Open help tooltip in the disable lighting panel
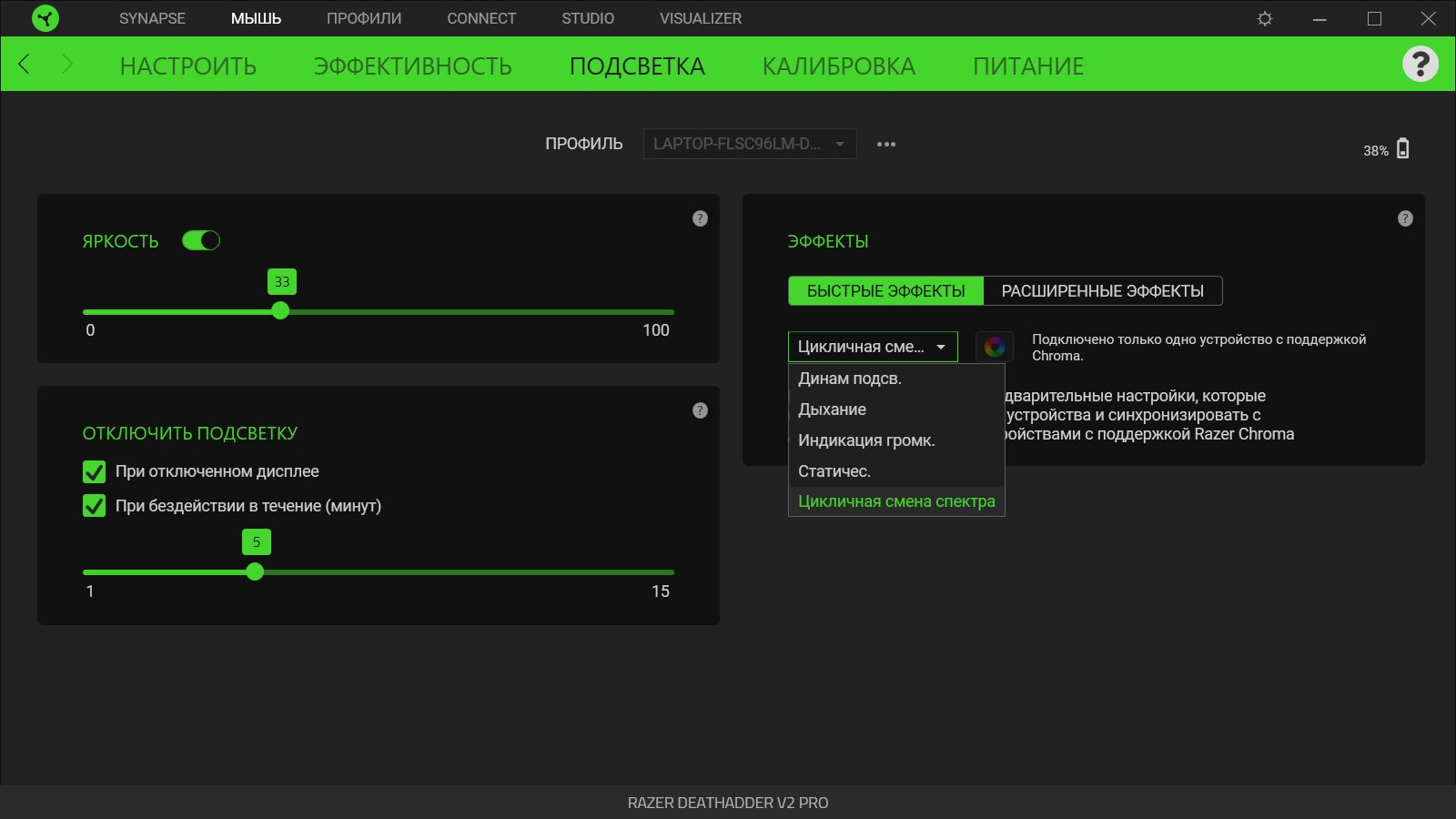This screenshot has height=819, width=1456. pyautogui.click(x=700, y=410)
